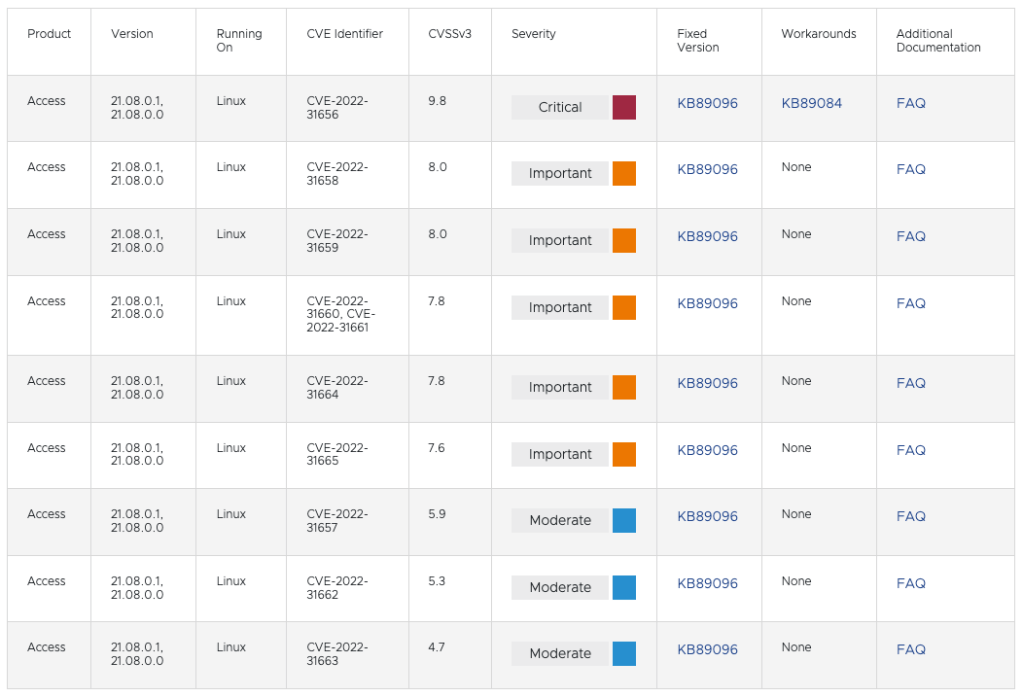Click the Severity column header

point(533,34)
